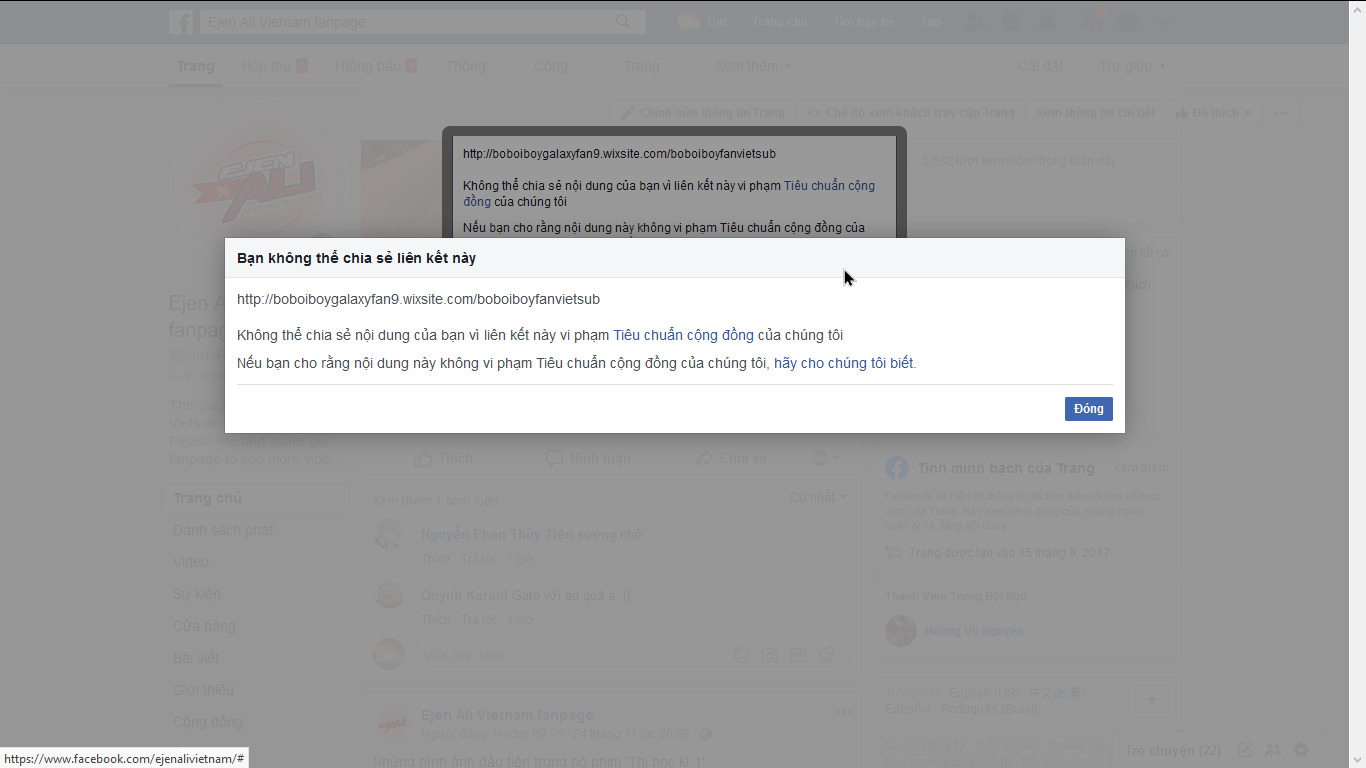Open the Cài đặt page settings tab

(x=1041, y=66)
